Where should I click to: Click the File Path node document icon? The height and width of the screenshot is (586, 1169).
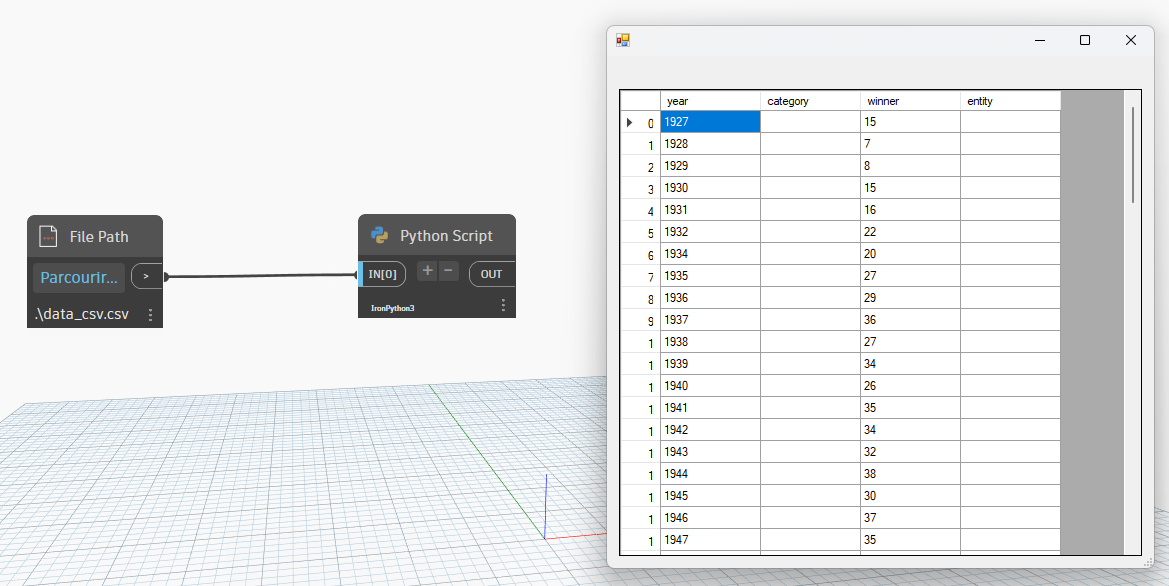[x=48, y=236]
